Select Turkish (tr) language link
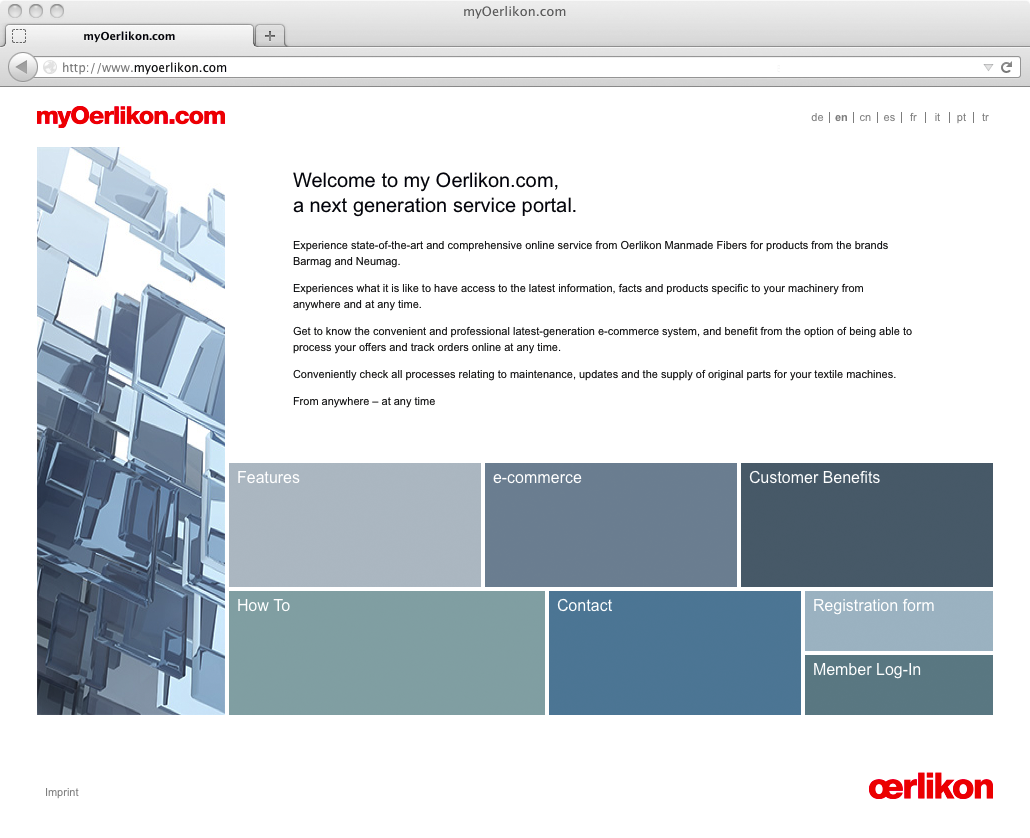The image size is (1030, 838). coord(985,118)
